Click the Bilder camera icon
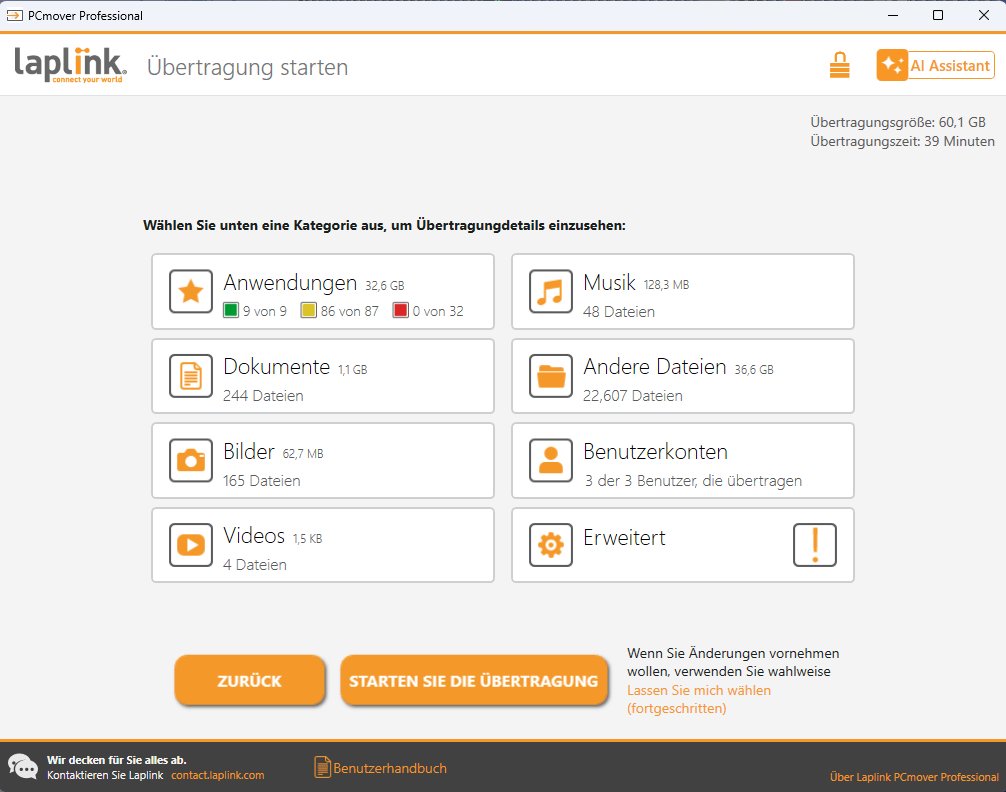 (191, 460)
